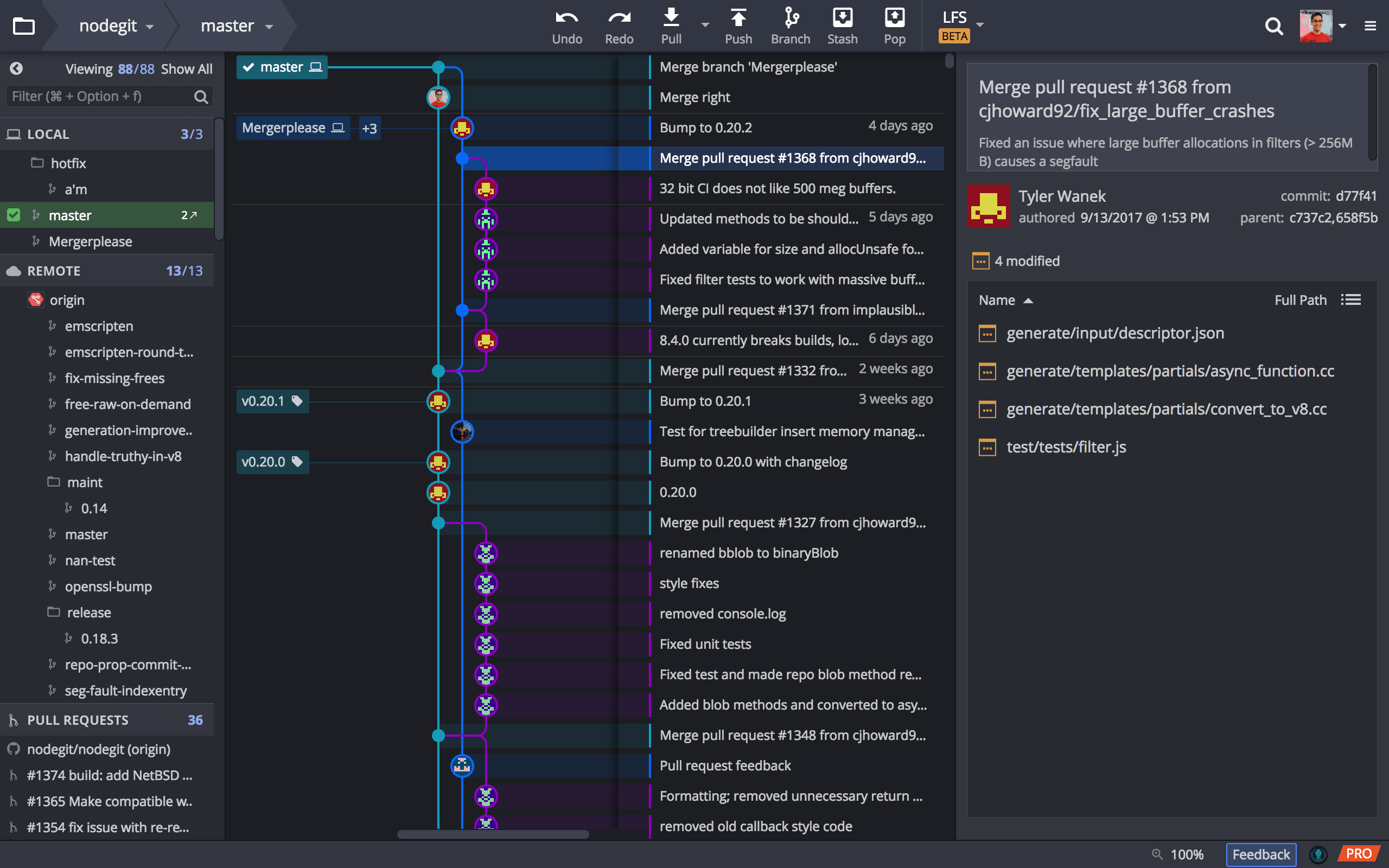Click the list view icon next to Full Path

click(1350, 299)
